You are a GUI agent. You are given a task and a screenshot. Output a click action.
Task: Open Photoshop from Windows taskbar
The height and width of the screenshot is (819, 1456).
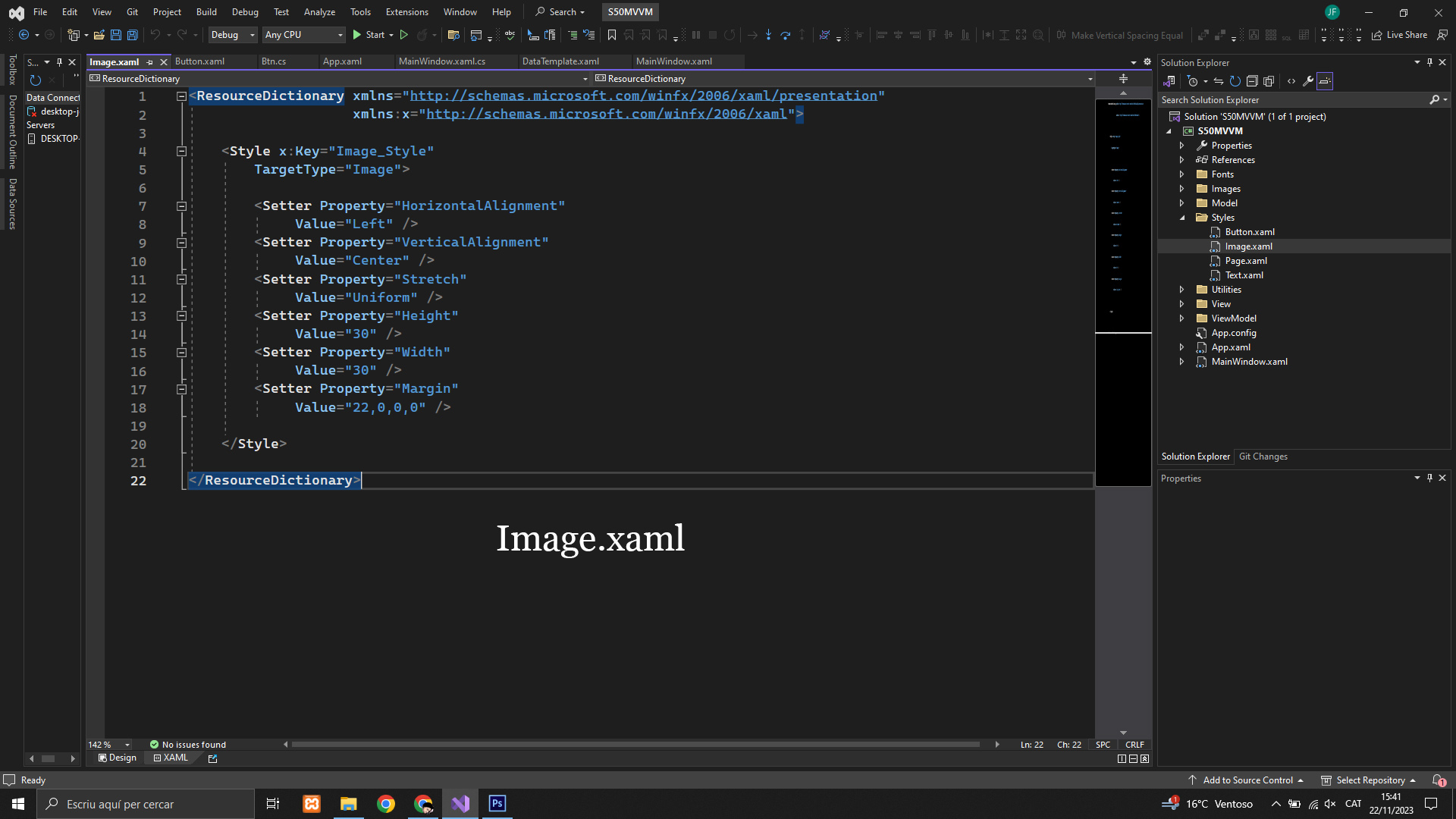click(x=497, y=804)
